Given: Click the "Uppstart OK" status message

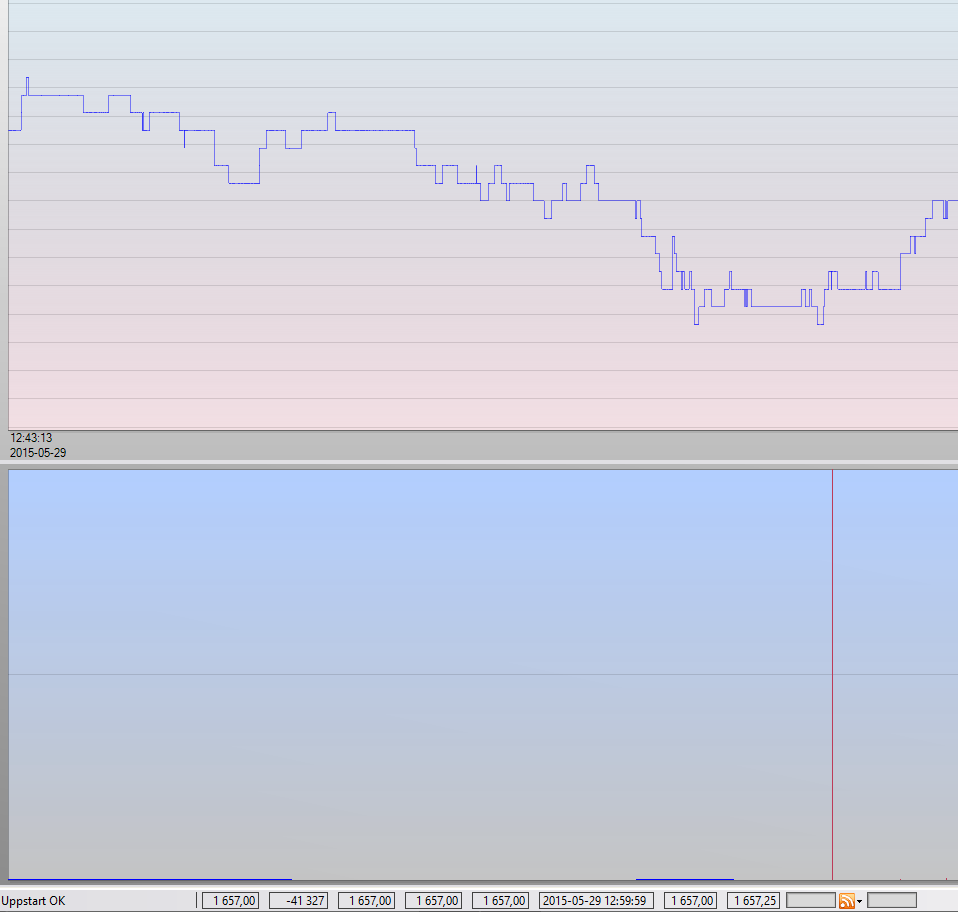Looking at the screenshot, I should 33,901.
